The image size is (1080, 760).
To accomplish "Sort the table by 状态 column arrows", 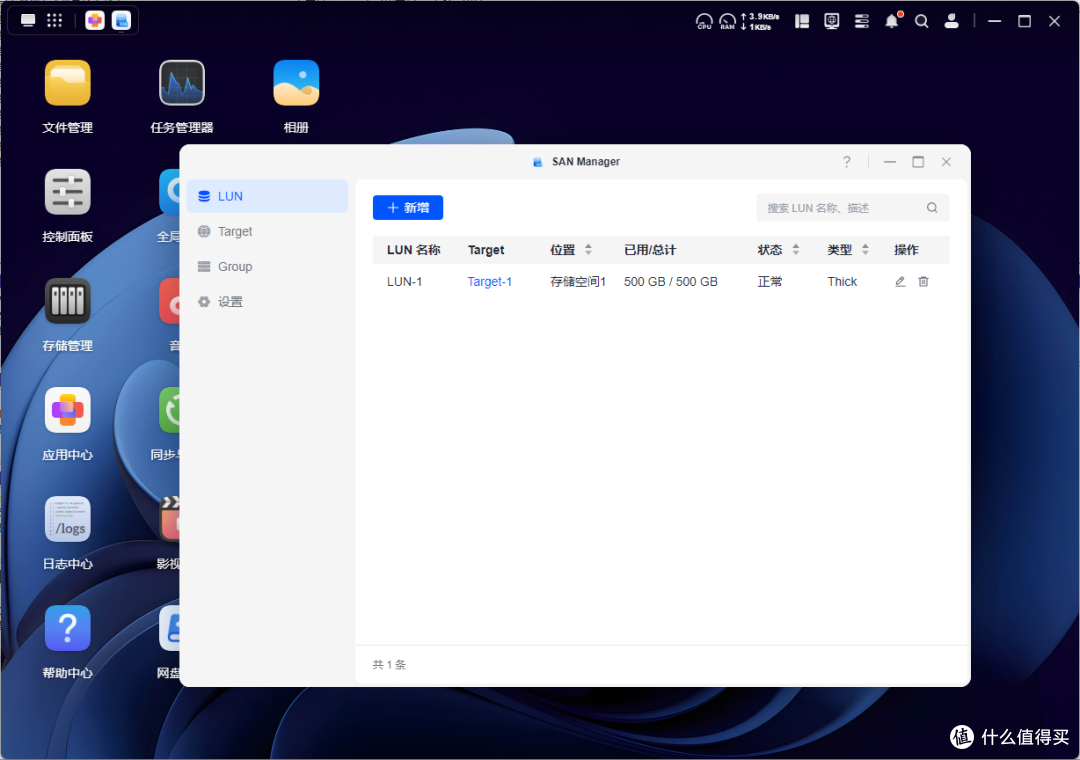I will (x=796, y=249).
